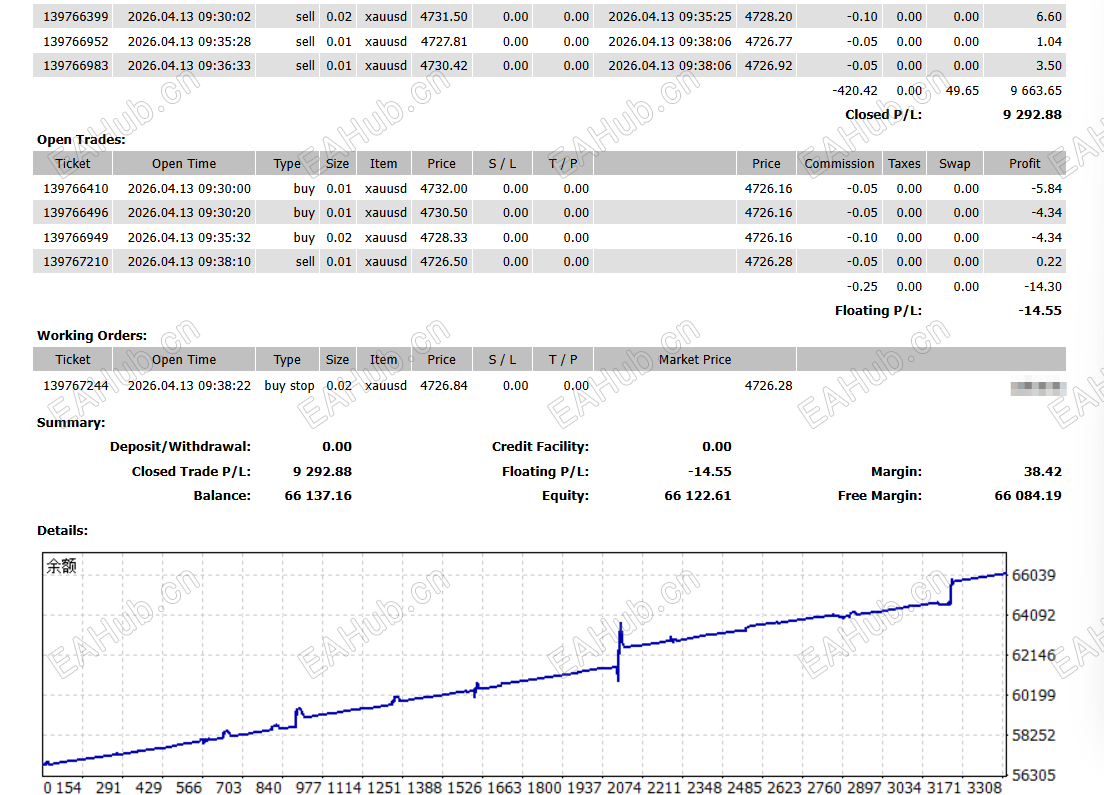Click the "Commission" column header
This screenshot has height=795, width=1104.
pyautogui.click(x=839, y=164)
